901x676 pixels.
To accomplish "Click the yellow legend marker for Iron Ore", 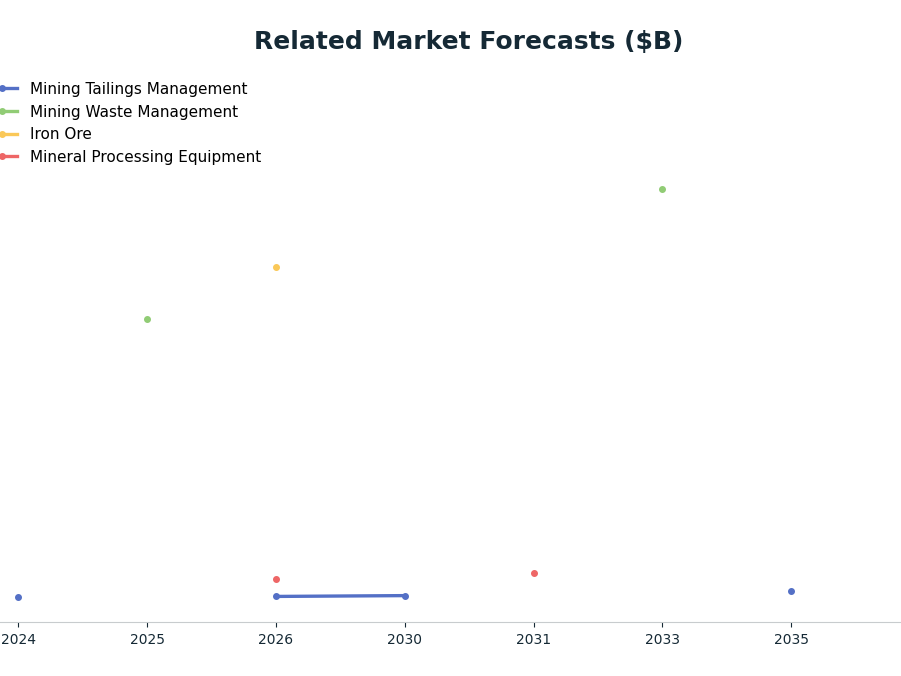I will click(9, 134).
